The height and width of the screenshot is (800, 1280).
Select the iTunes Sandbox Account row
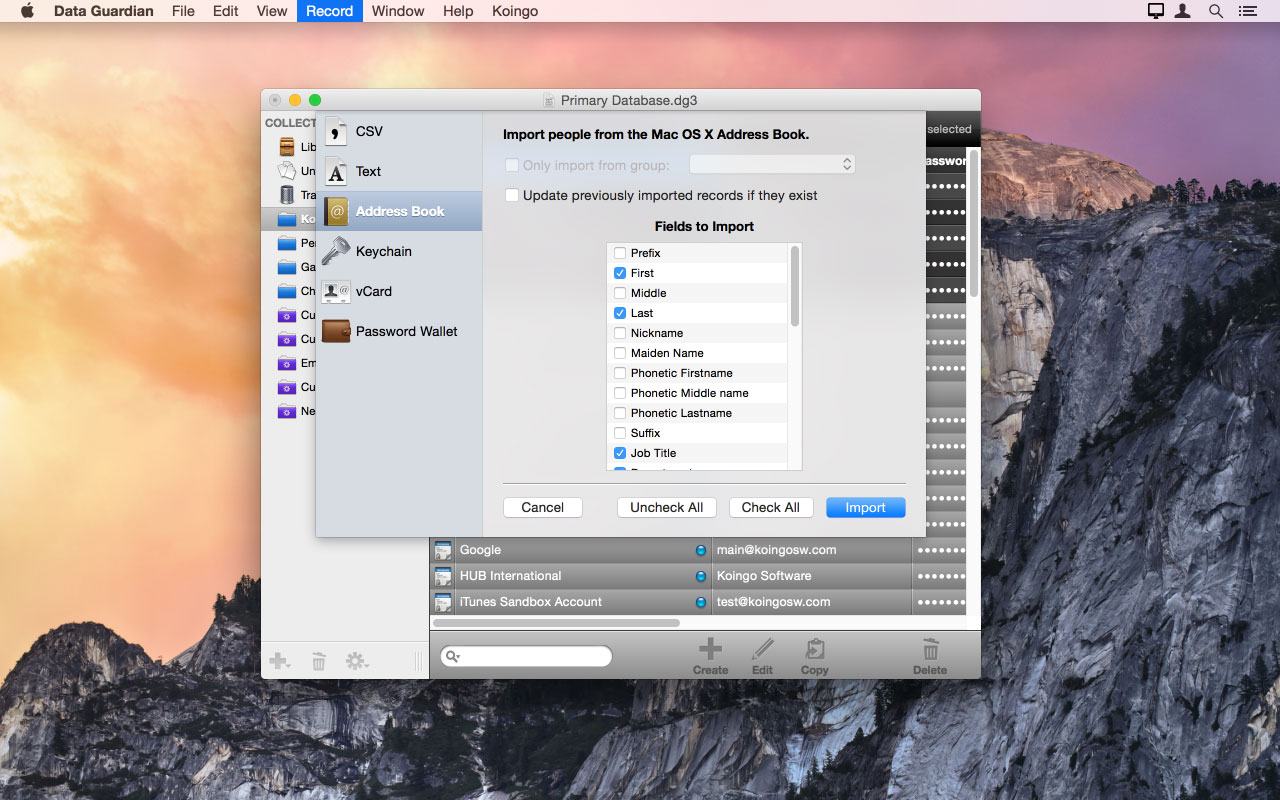(698, 602)
